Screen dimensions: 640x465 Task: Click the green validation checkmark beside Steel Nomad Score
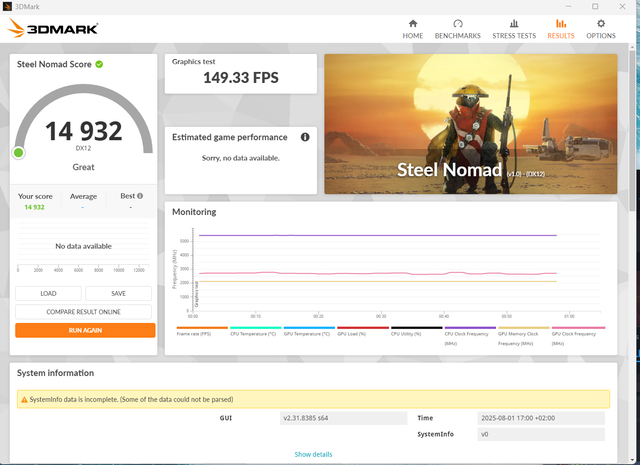tap(99, 64)
